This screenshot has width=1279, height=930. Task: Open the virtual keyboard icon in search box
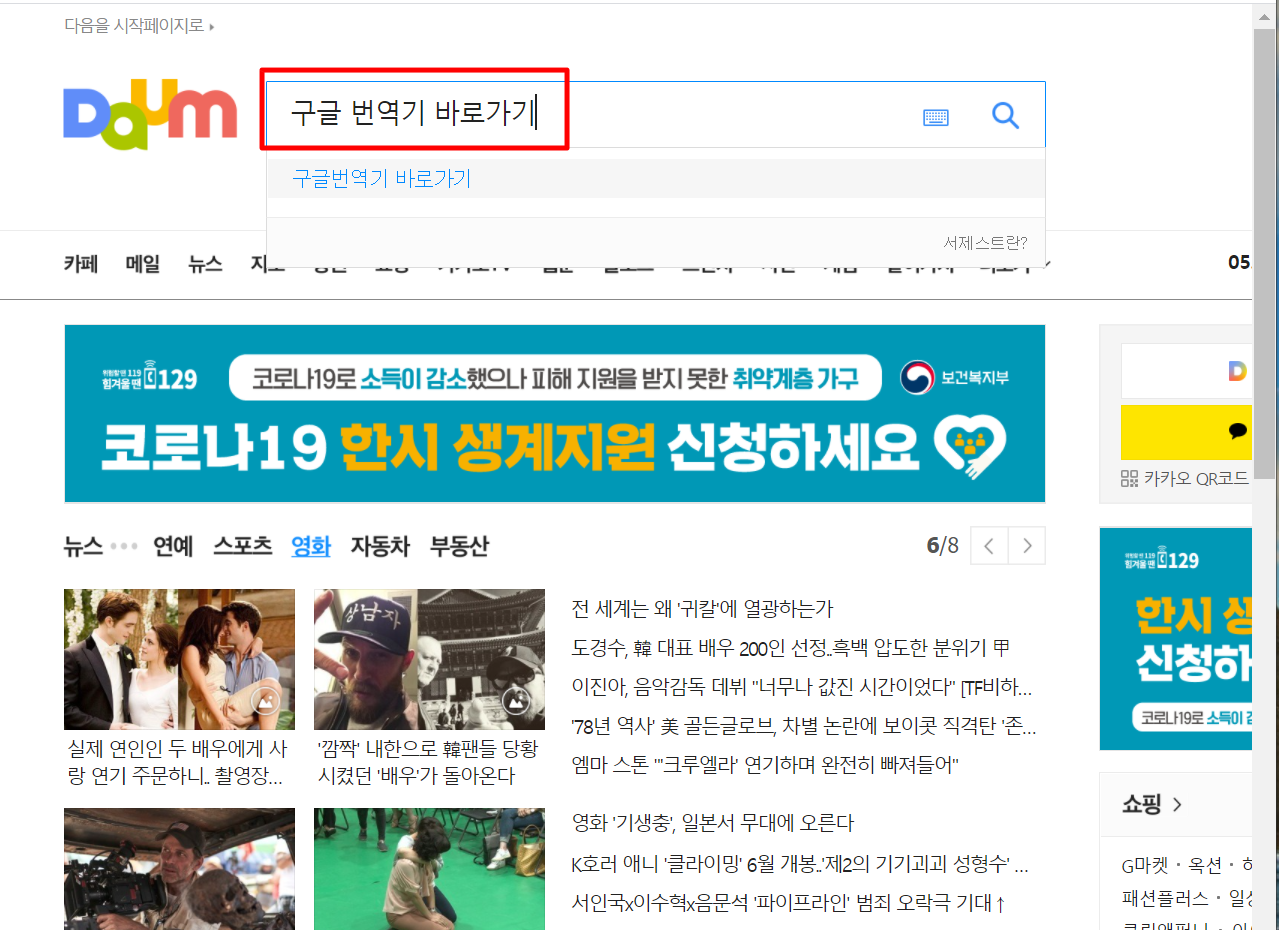(x=936, y=117)
